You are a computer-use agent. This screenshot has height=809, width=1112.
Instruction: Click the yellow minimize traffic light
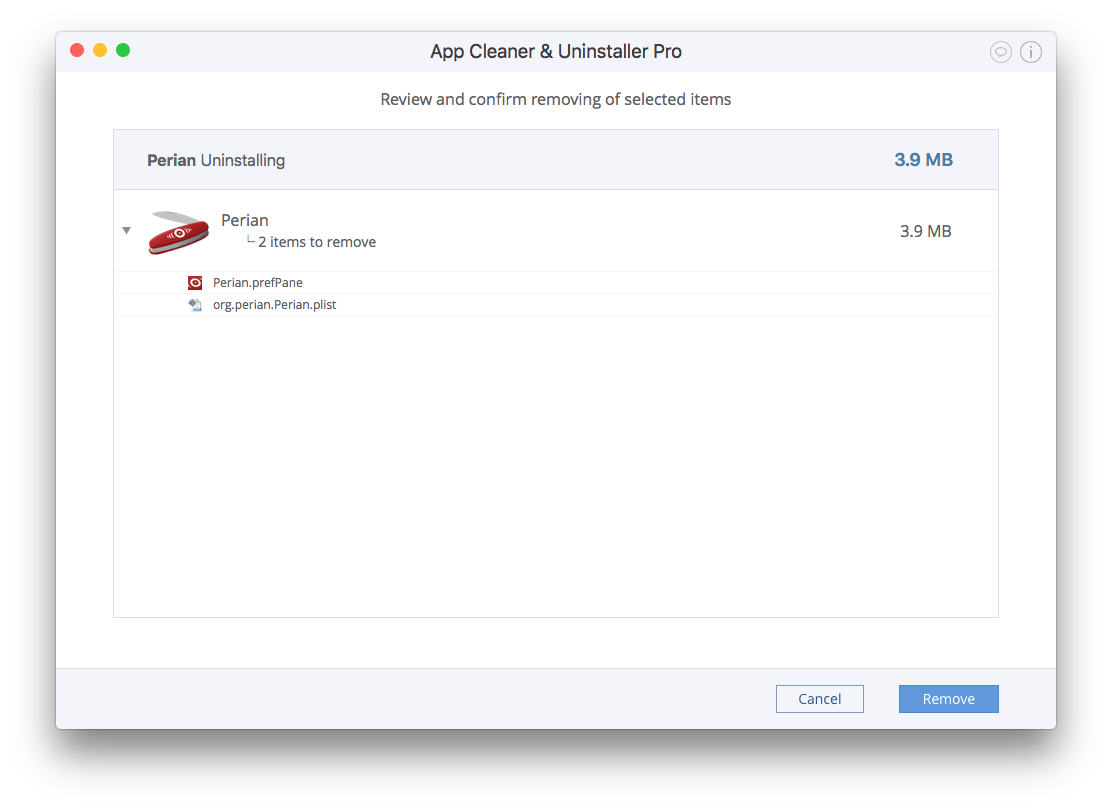point(100,49)
